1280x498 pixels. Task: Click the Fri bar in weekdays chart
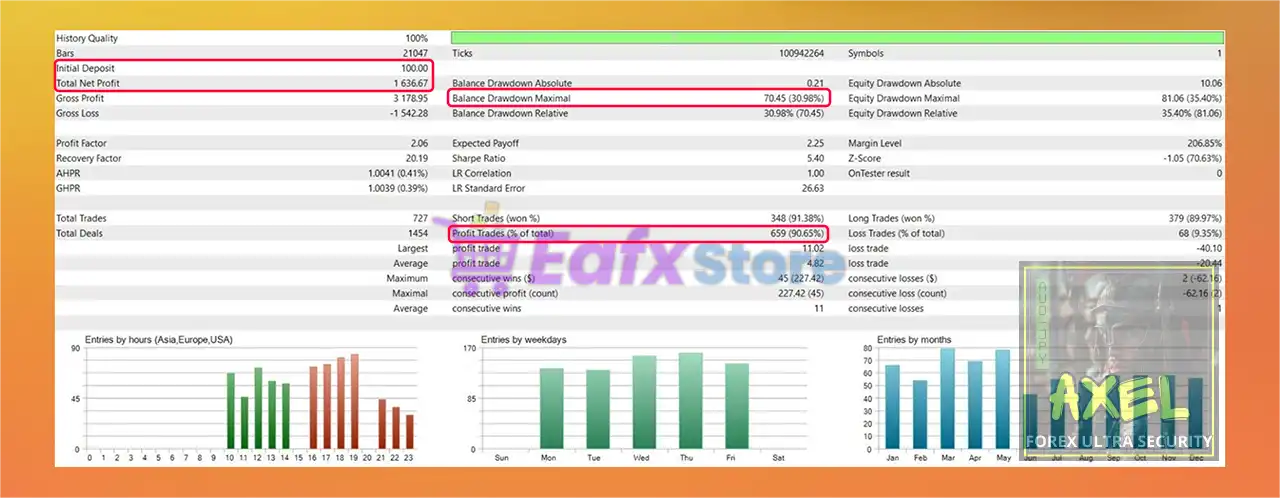(737, 407)
